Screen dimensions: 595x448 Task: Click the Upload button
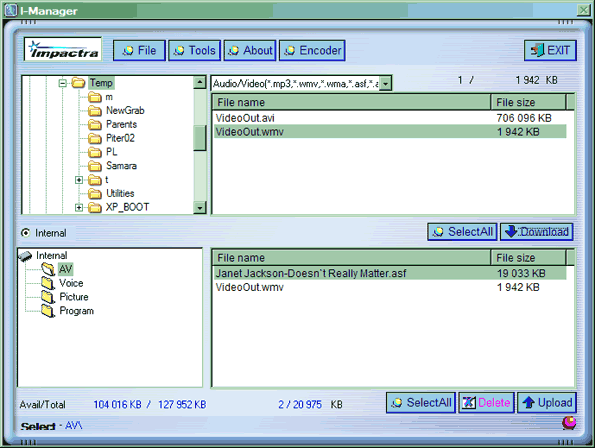tap(547, 402)
